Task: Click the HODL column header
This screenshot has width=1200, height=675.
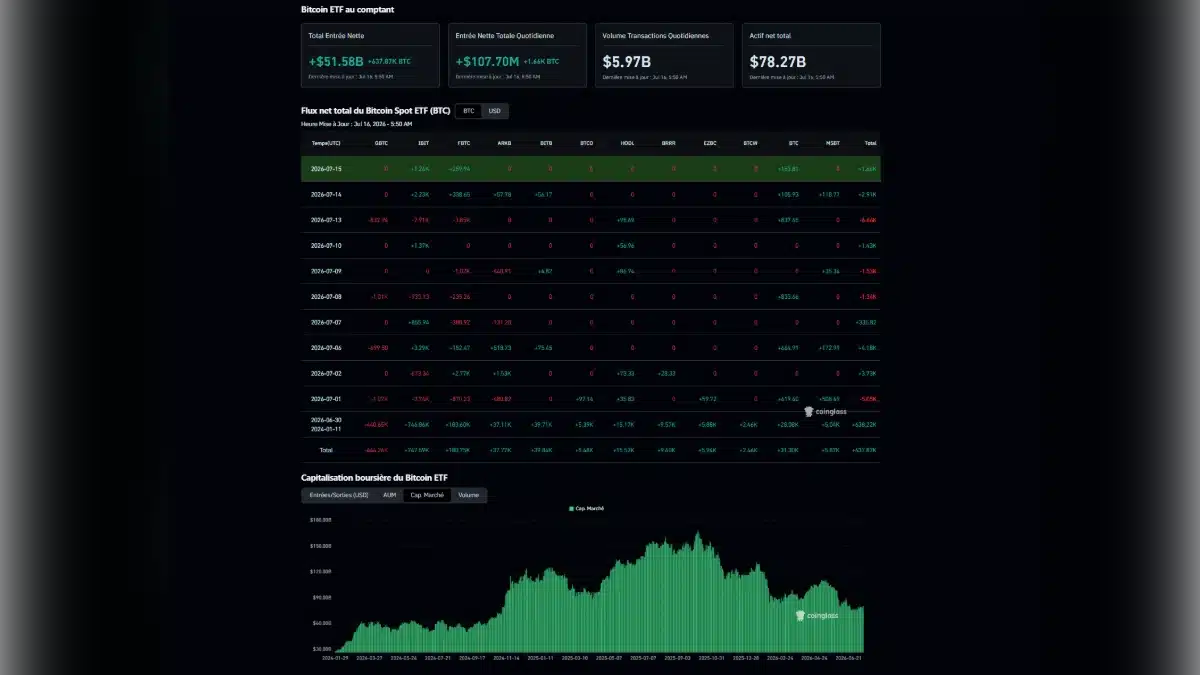Action: point(628,143)
